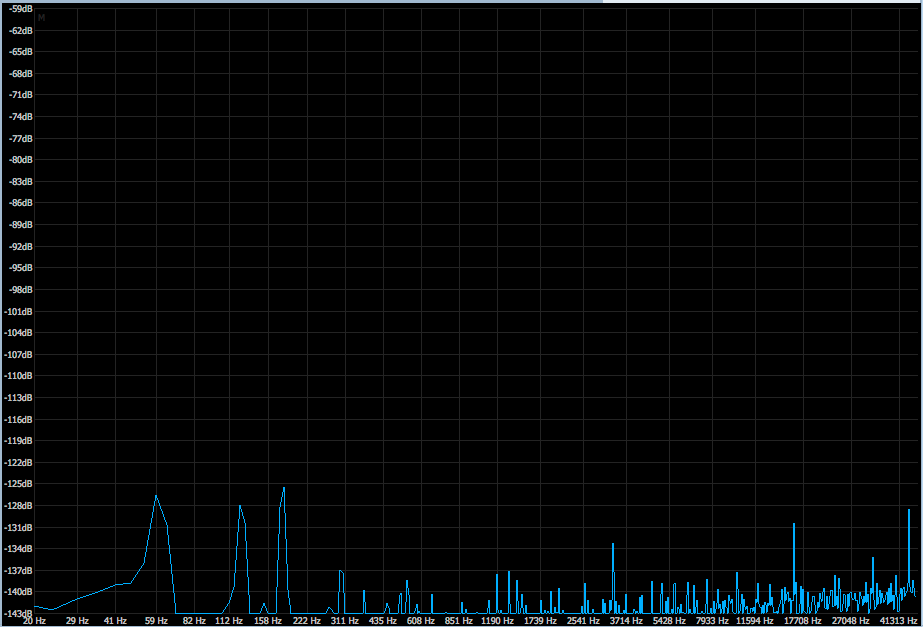Click the 222 Hz frequency label
Image resolution: width=923 pixels, height=627 pixels.
coord(307,621)
